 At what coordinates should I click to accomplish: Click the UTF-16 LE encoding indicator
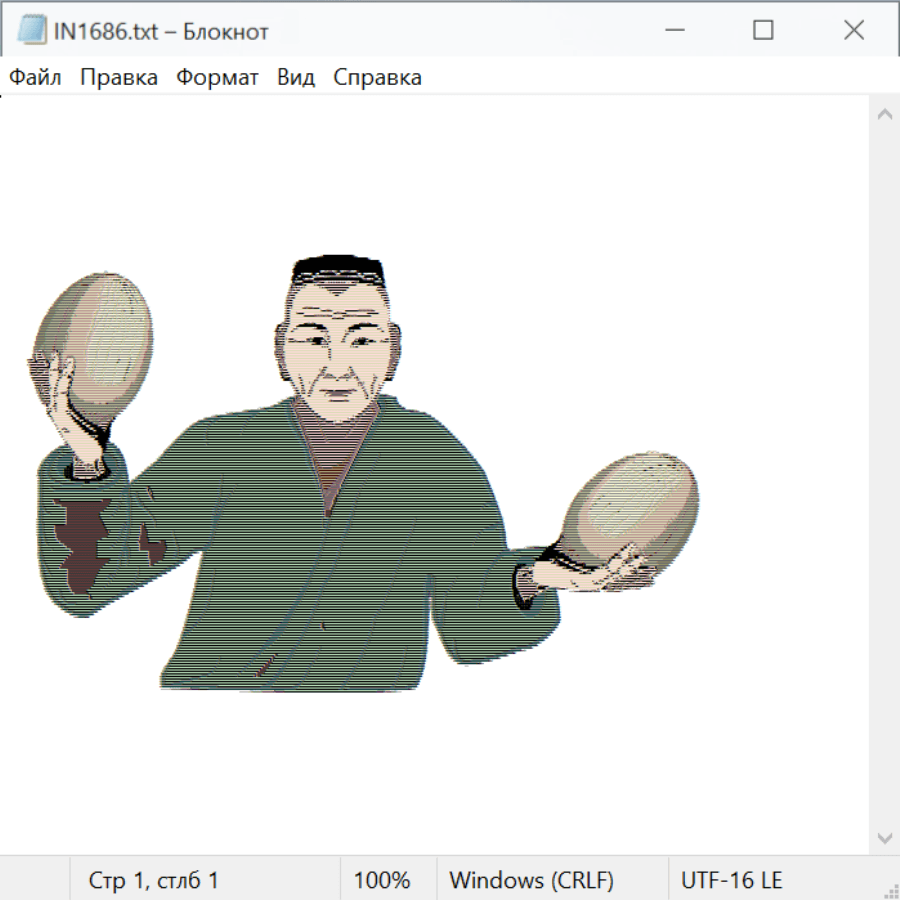[732, 881]
